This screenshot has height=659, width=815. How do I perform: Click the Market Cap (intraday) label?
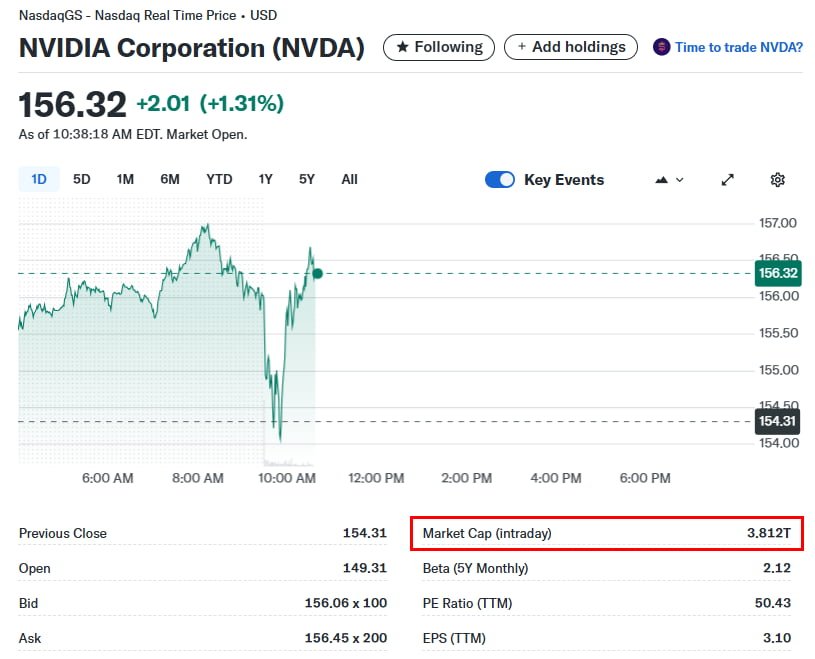click(487, 533)
